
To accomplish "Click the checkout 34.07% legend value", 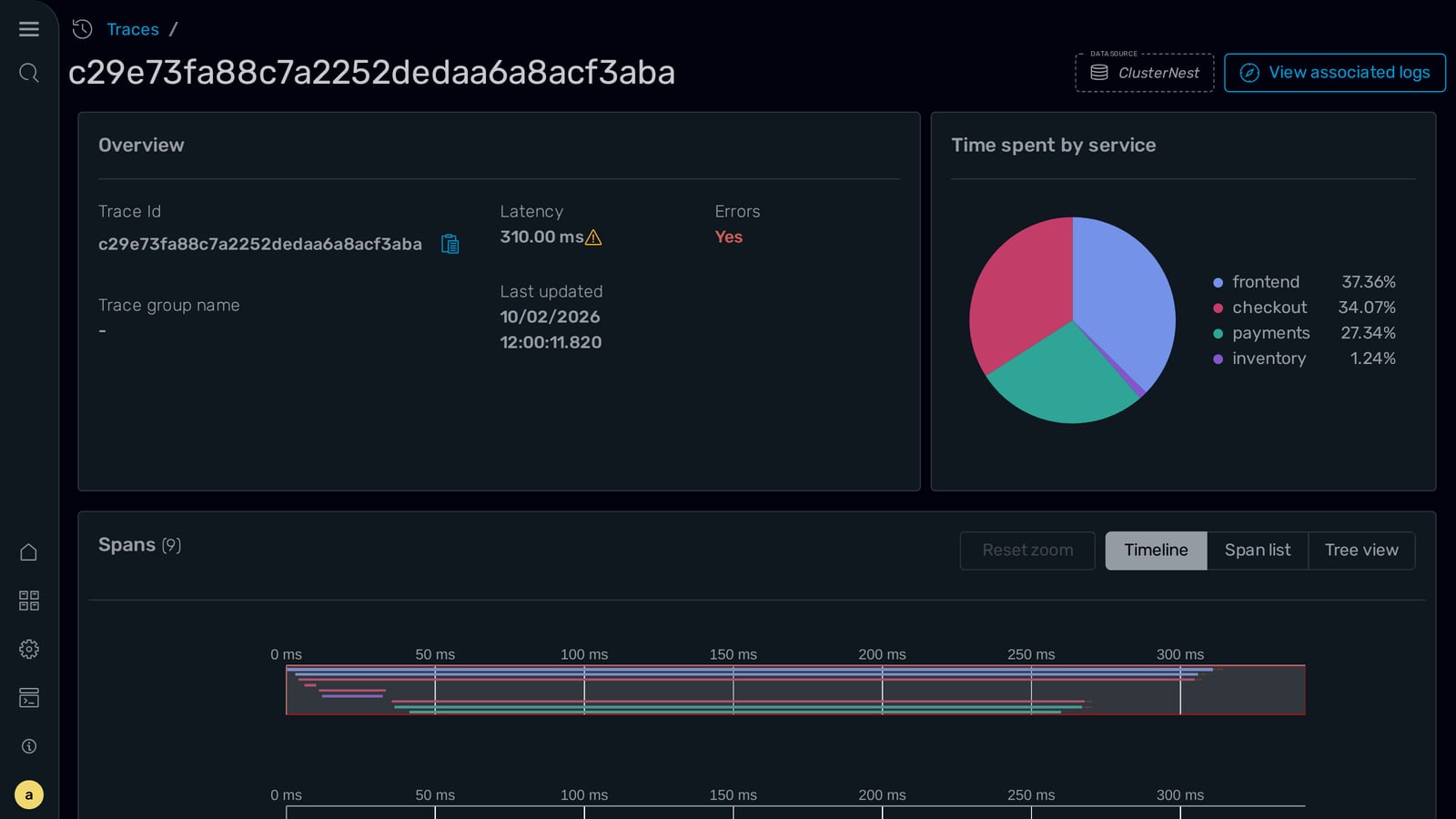I will tap(1367, 308).
